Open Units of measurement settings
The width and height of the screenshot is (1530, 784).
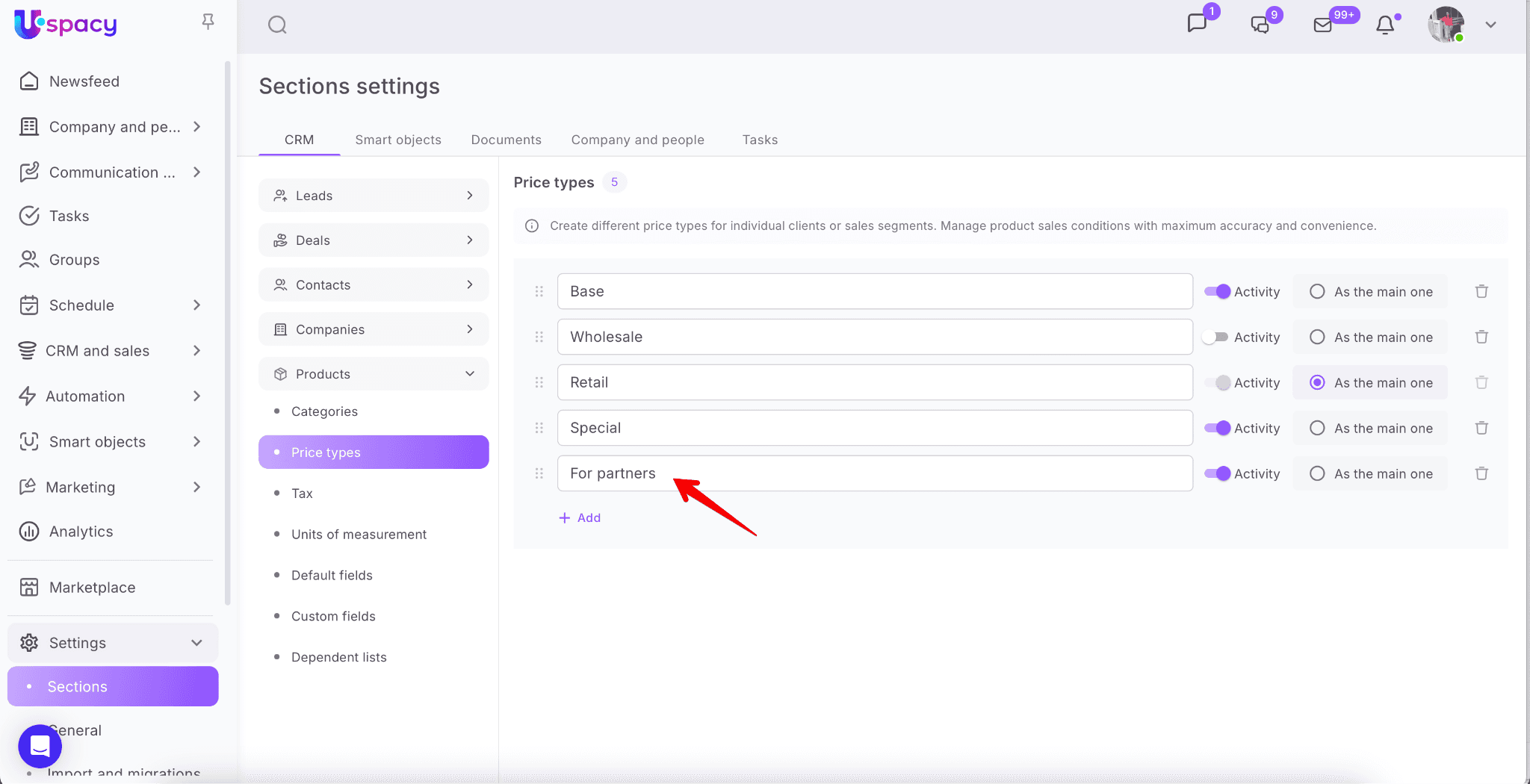[359, 535]
